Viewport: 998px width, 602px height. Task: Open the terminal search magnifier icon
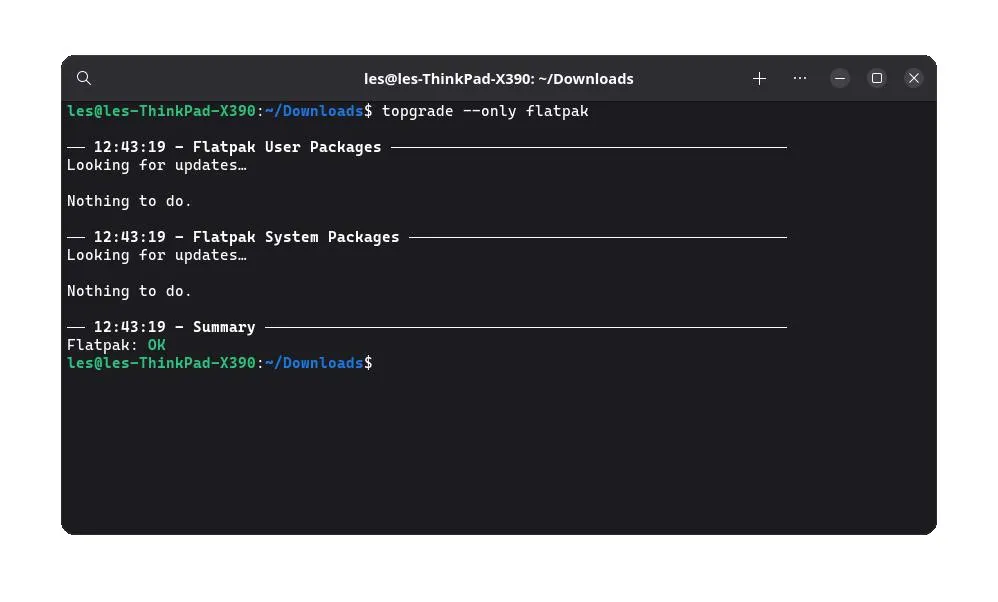point(83,78)
